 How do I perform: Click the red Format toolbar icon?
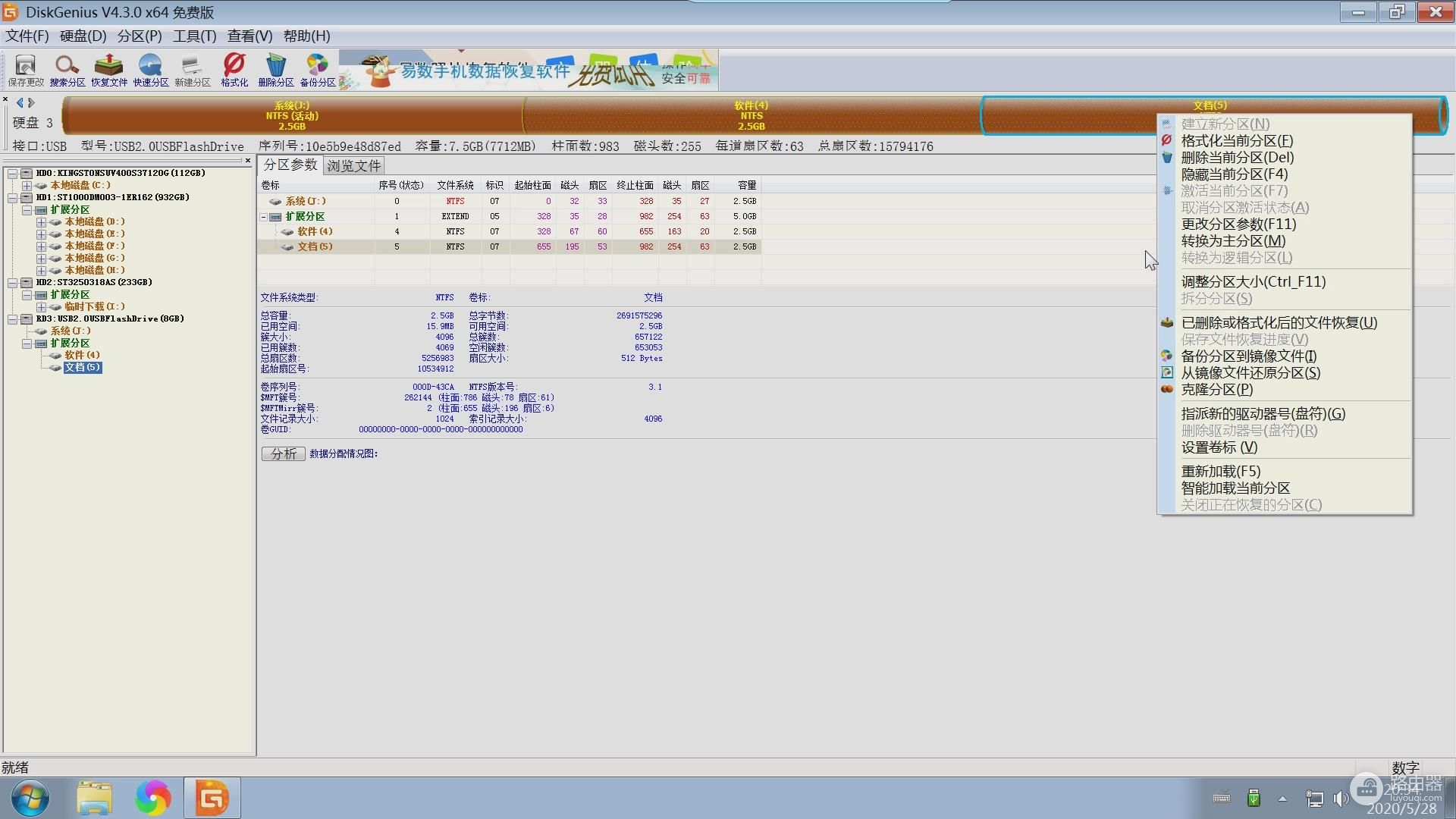[x=234, y=69]
